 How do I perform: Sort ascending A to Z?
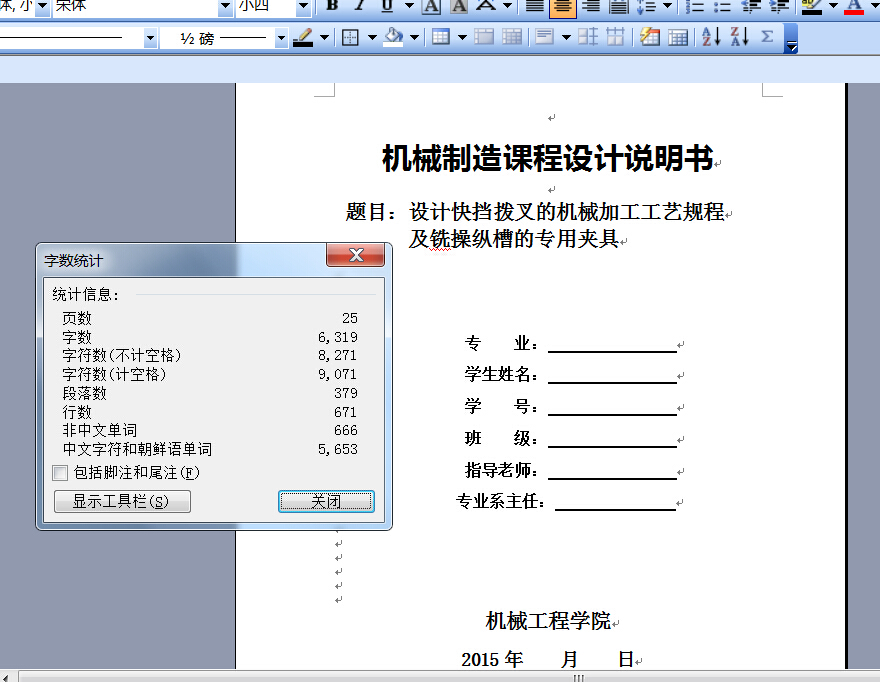click(711, 38)
